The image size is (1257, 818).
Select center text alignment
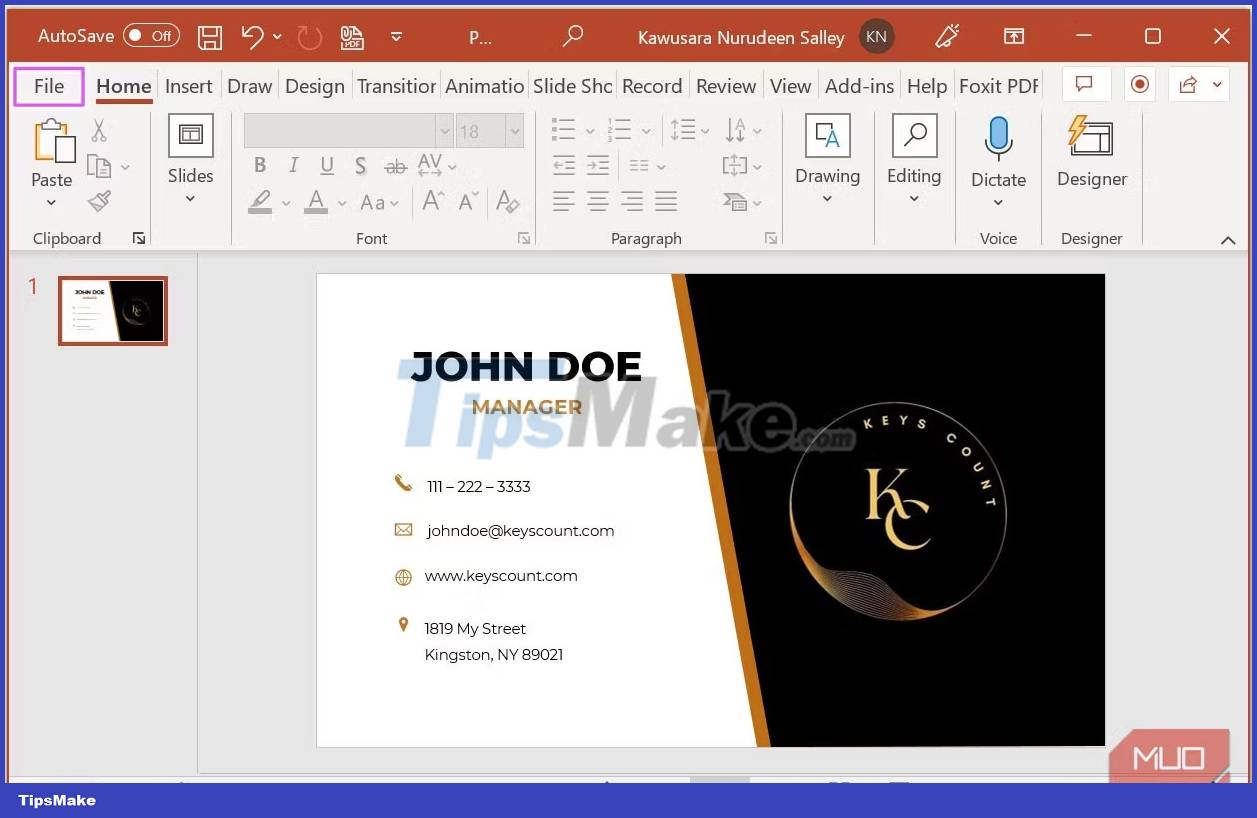click(x=596, y=201)
